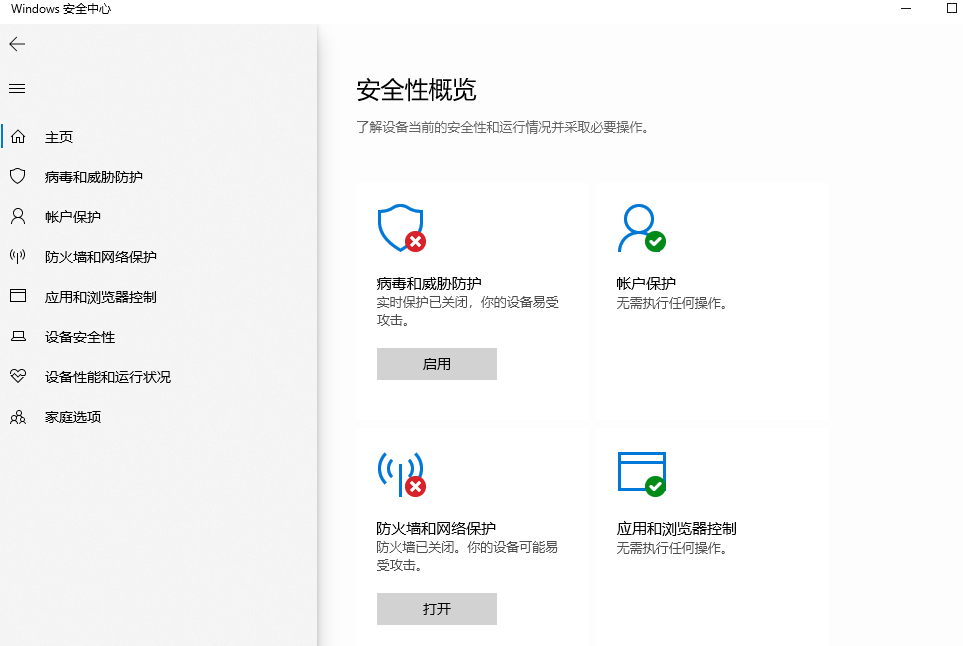Open the 病毒和威胁防护 card title

tap(429, 283)
